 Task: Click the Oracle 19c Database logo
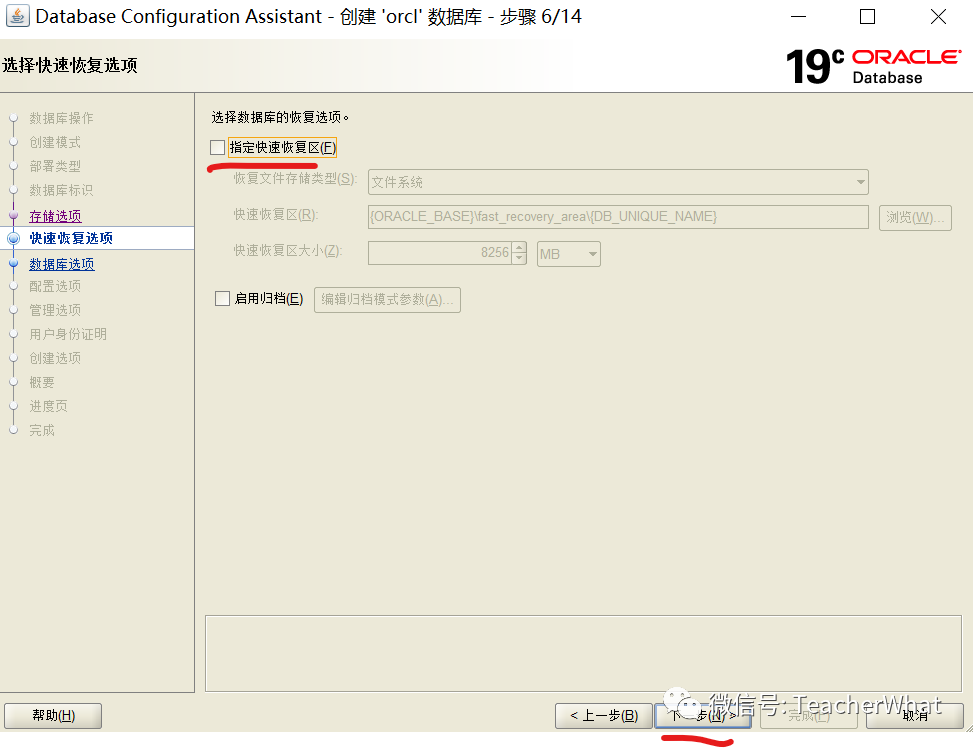tap(873, 66)
